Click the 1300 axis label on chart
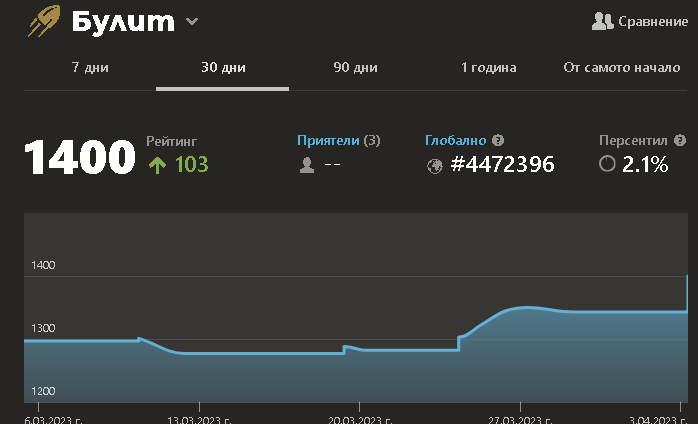The width and height of the screenshot is (698, 424). tap(43, 328)
